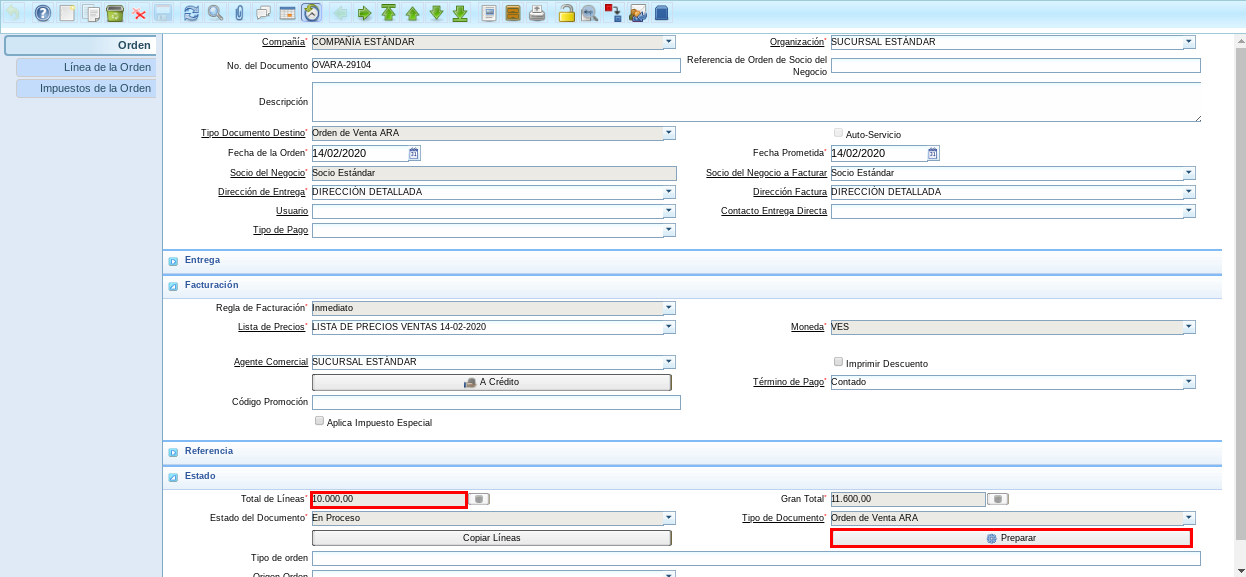The height and width of the screenshot is (577, 1246).
Task: Refresh the record with the blue arrows icon
Action: pos(191,13)
